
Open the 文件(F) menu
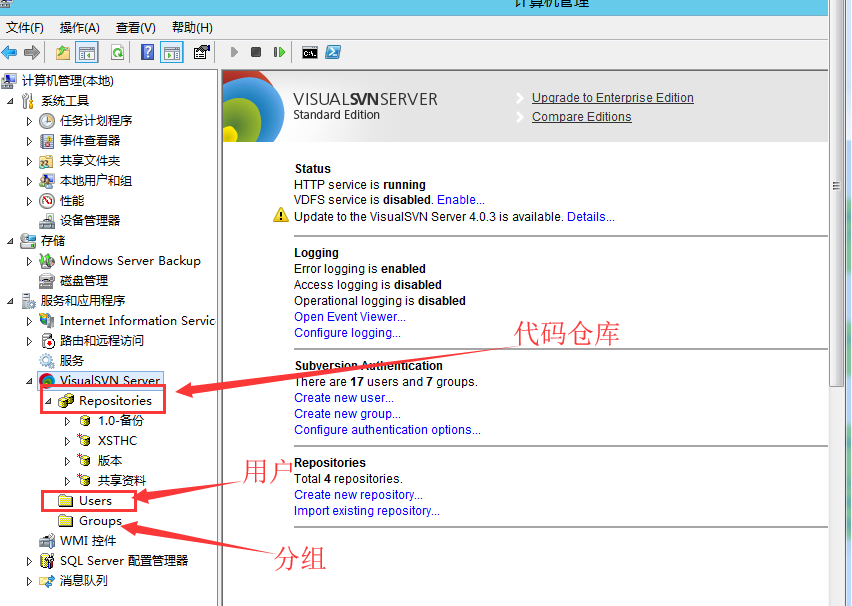24,28
